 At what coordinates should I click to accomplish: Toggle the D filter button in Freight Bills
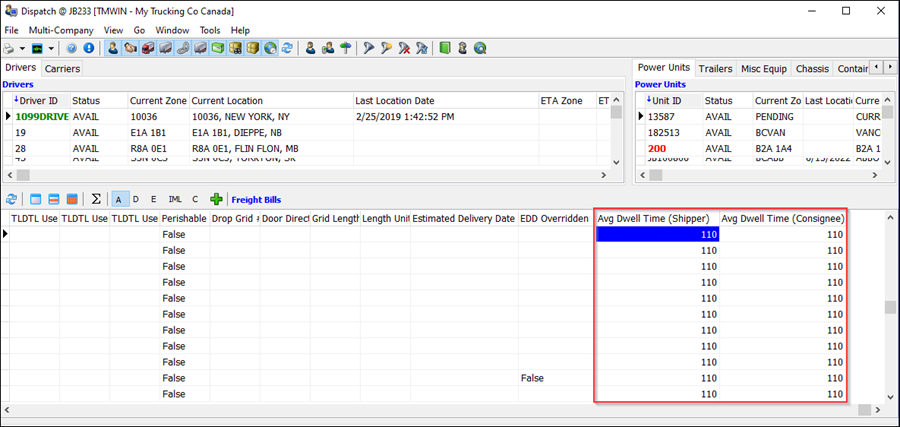(137, 199)
